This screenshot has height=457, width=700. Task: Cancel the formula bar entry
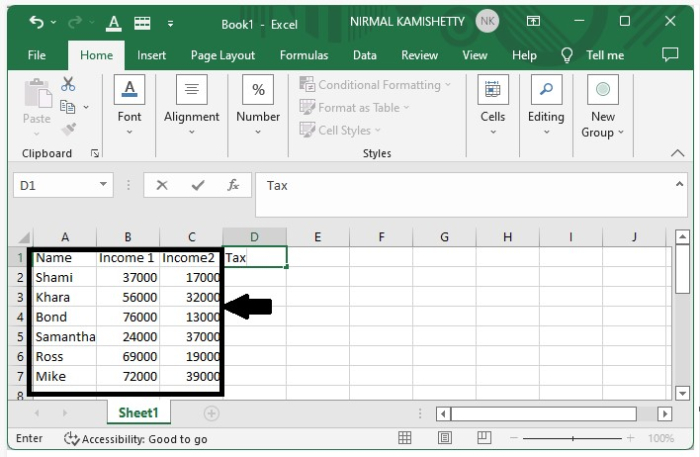click(x=162, y=185)
